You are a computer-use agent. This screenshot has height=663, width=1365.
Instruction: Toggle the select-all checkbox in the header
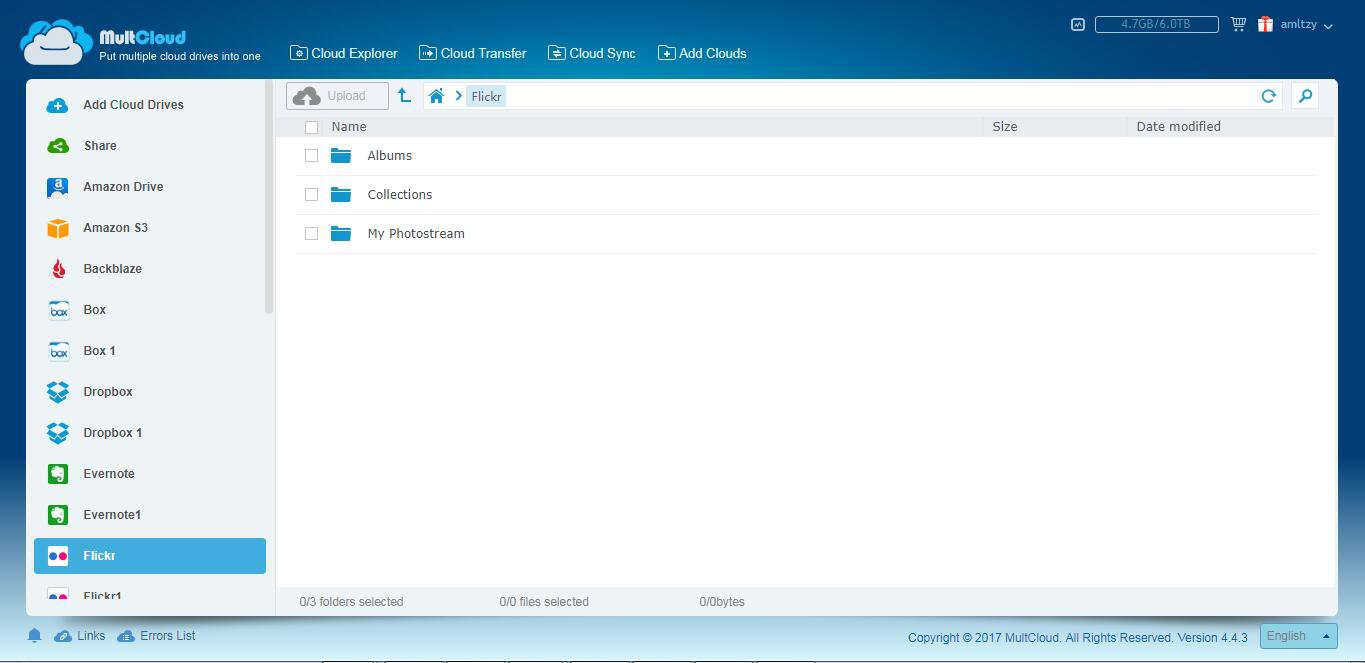pos(311,127)
